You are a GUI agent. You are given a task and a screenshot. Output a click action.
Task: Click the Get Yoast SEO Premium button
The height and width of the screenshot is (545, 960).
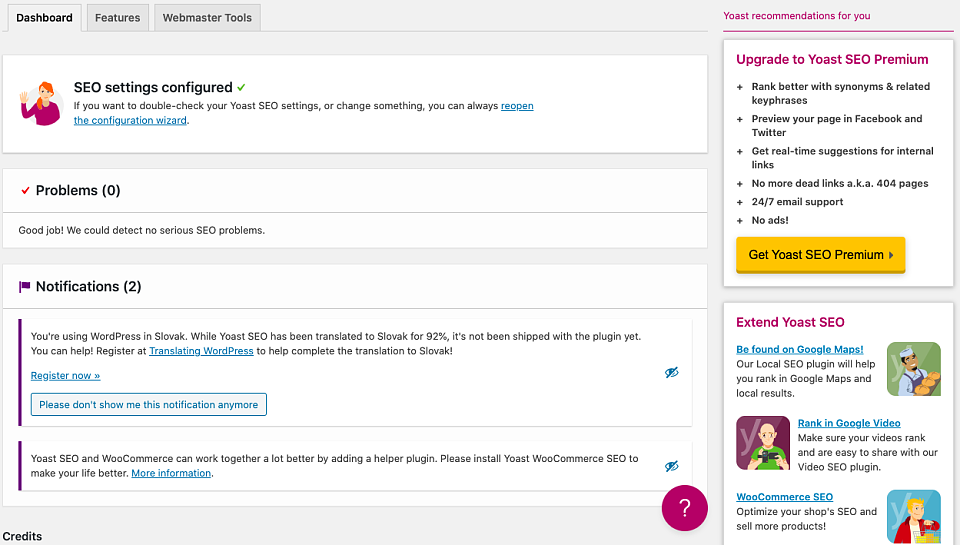820,255
